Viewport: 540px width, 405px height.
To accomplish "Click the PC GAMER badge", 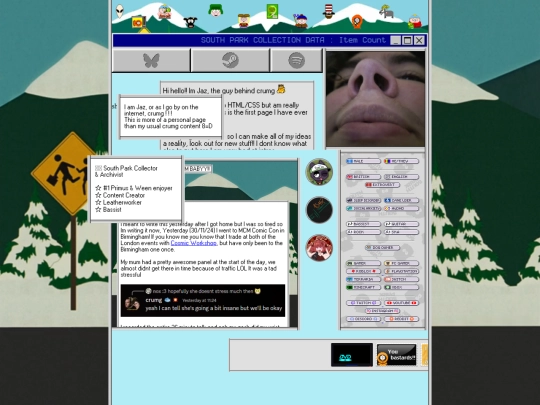I will tap(402, 263).
